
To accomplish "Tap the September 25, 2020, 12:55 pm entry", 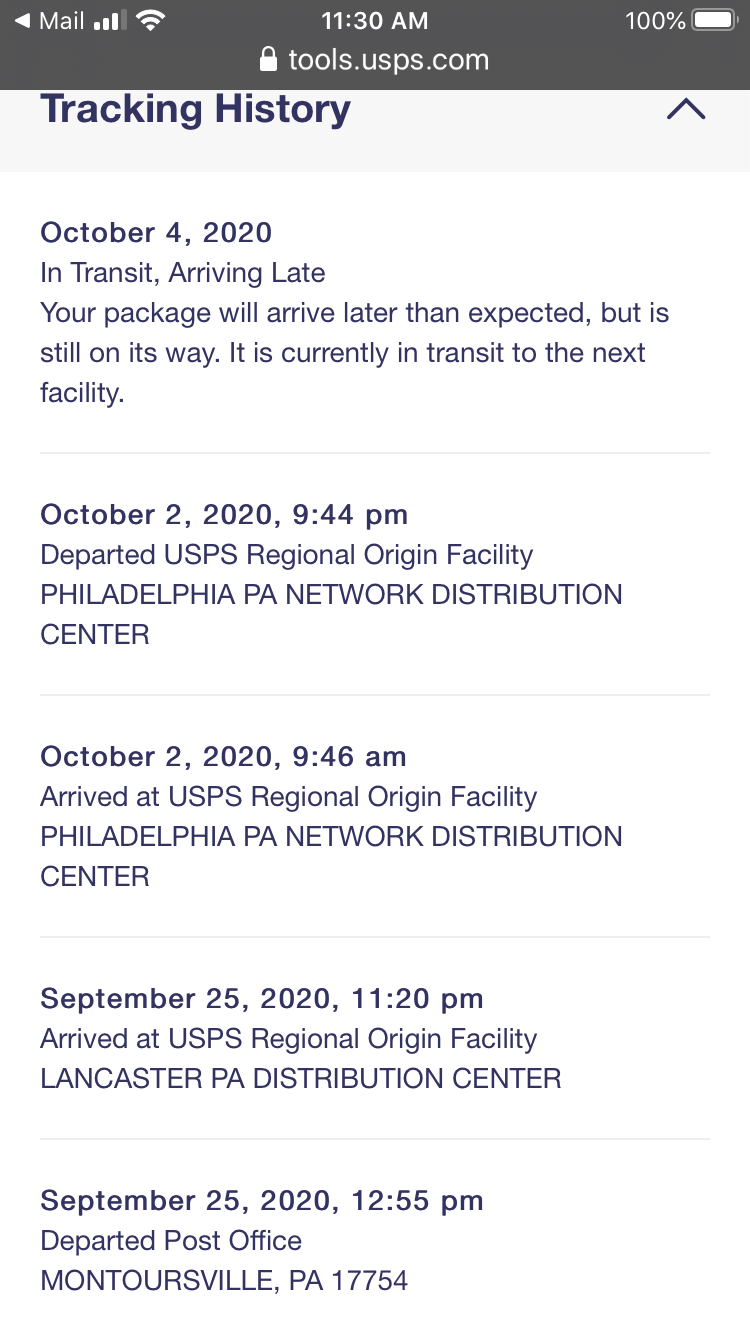I will [x=262, y=1201].
